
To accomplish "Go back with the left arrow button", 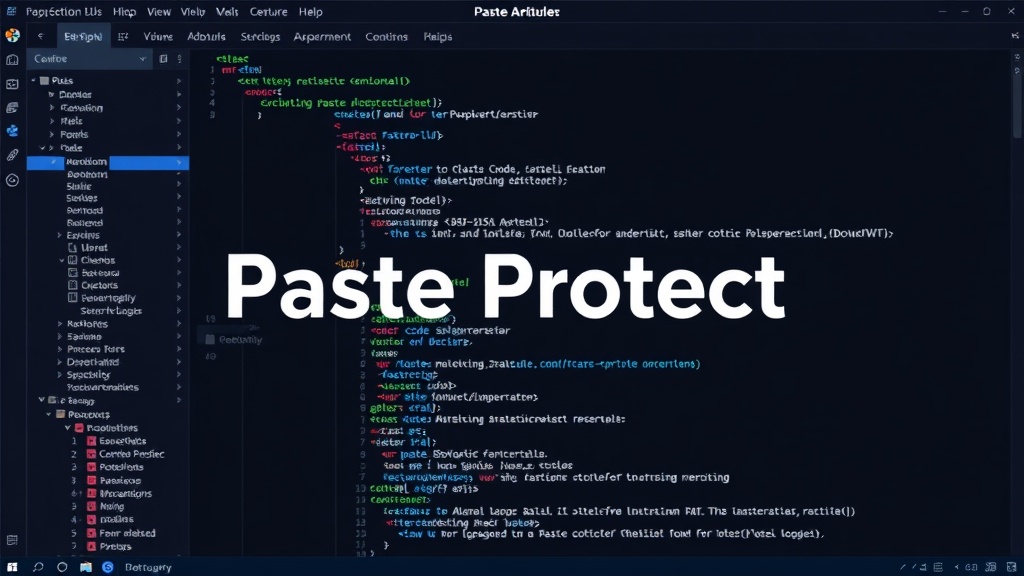I will pos(40,37).
